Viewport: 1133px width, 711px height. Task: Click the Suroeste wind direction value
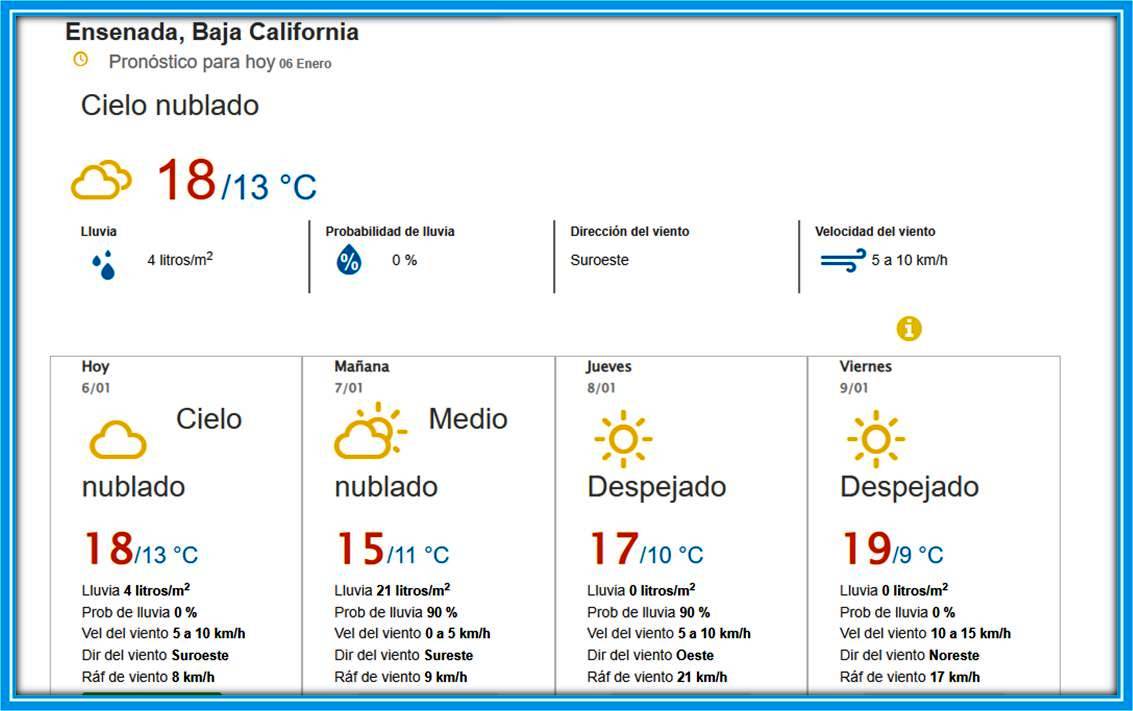(x=600, y=260)
